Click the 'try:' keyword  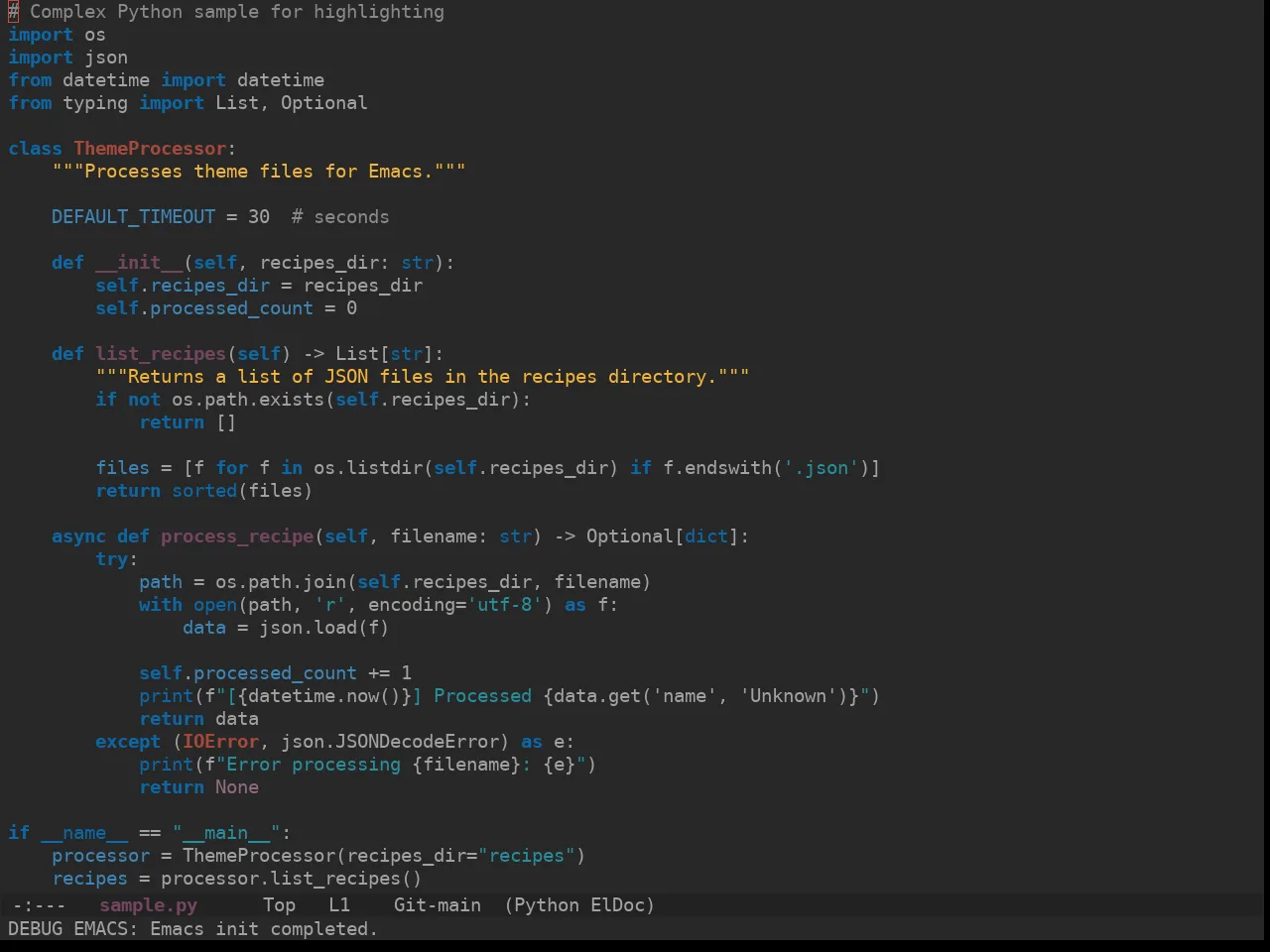(x=116, y=558)
